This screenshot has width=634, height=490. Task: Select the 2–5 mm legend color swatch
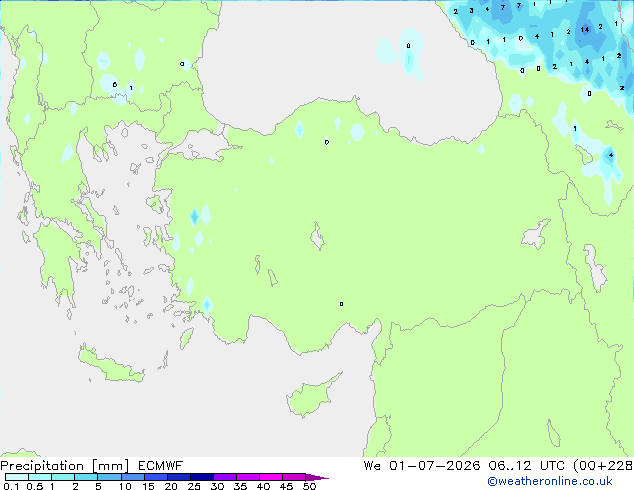(x=86, y=477)
